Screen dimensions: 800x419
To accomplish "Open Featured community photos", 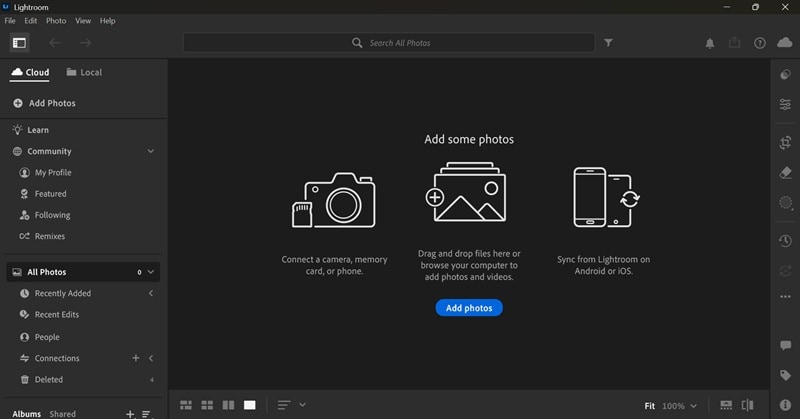I will 43,194.
